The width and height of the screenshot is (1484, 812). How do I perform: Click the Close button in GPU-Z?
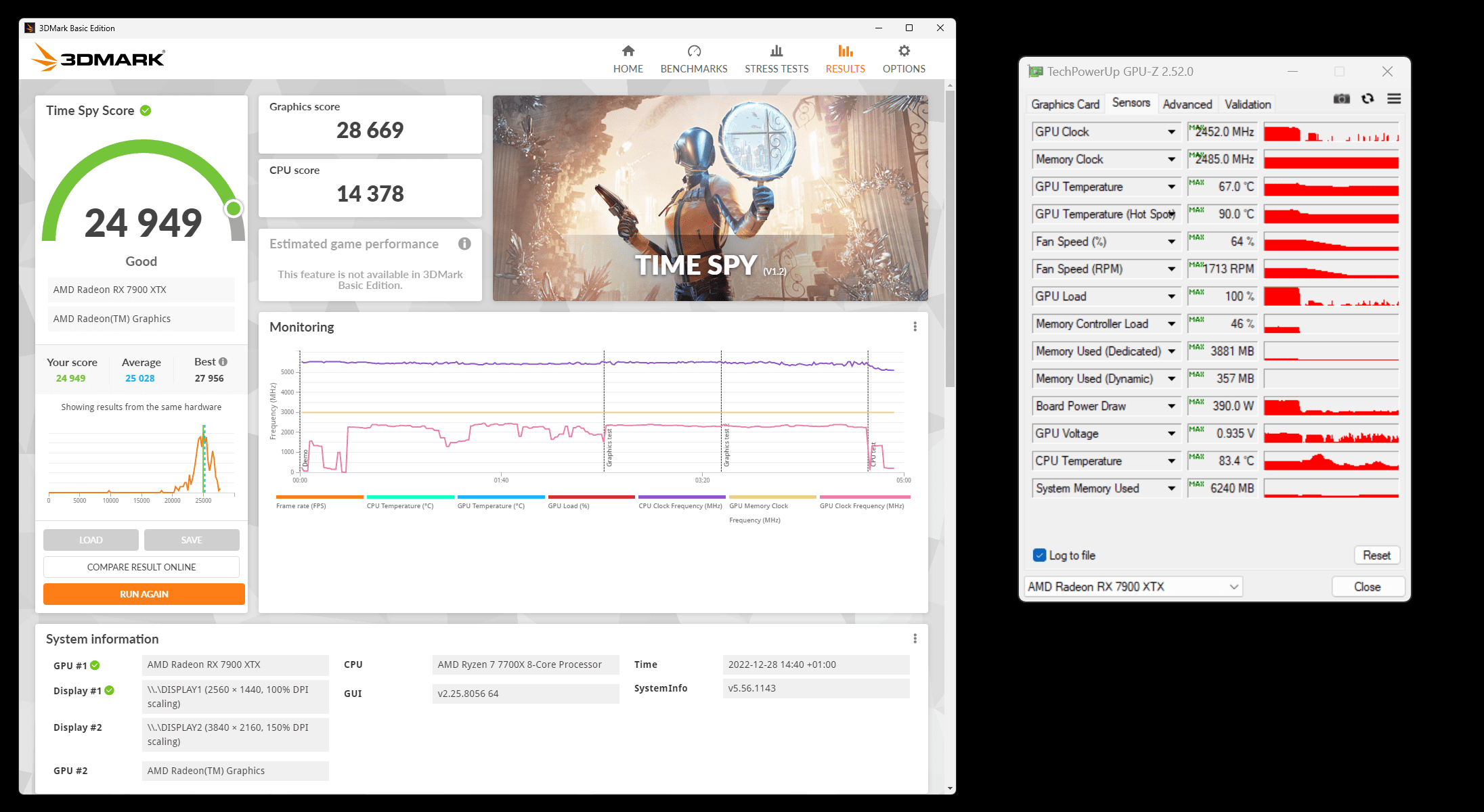coord(1368,587)
